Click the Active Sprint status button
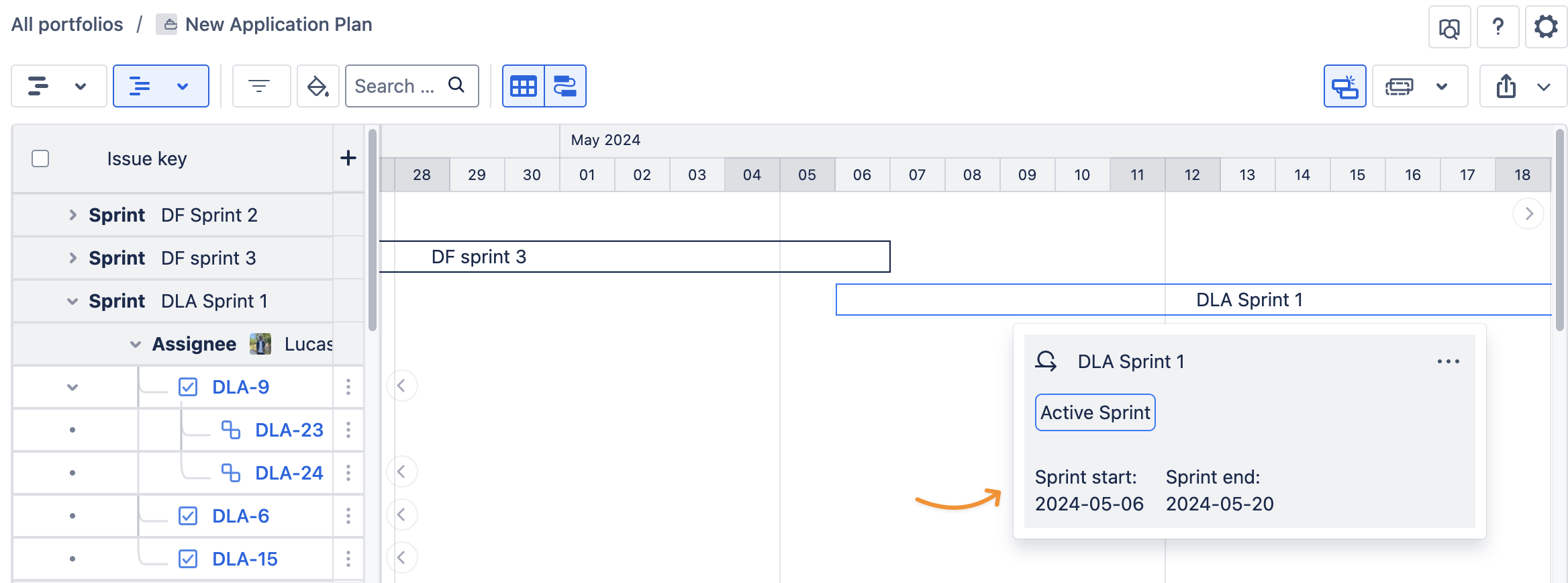1568x583 pixels. tap(1095, 412)
